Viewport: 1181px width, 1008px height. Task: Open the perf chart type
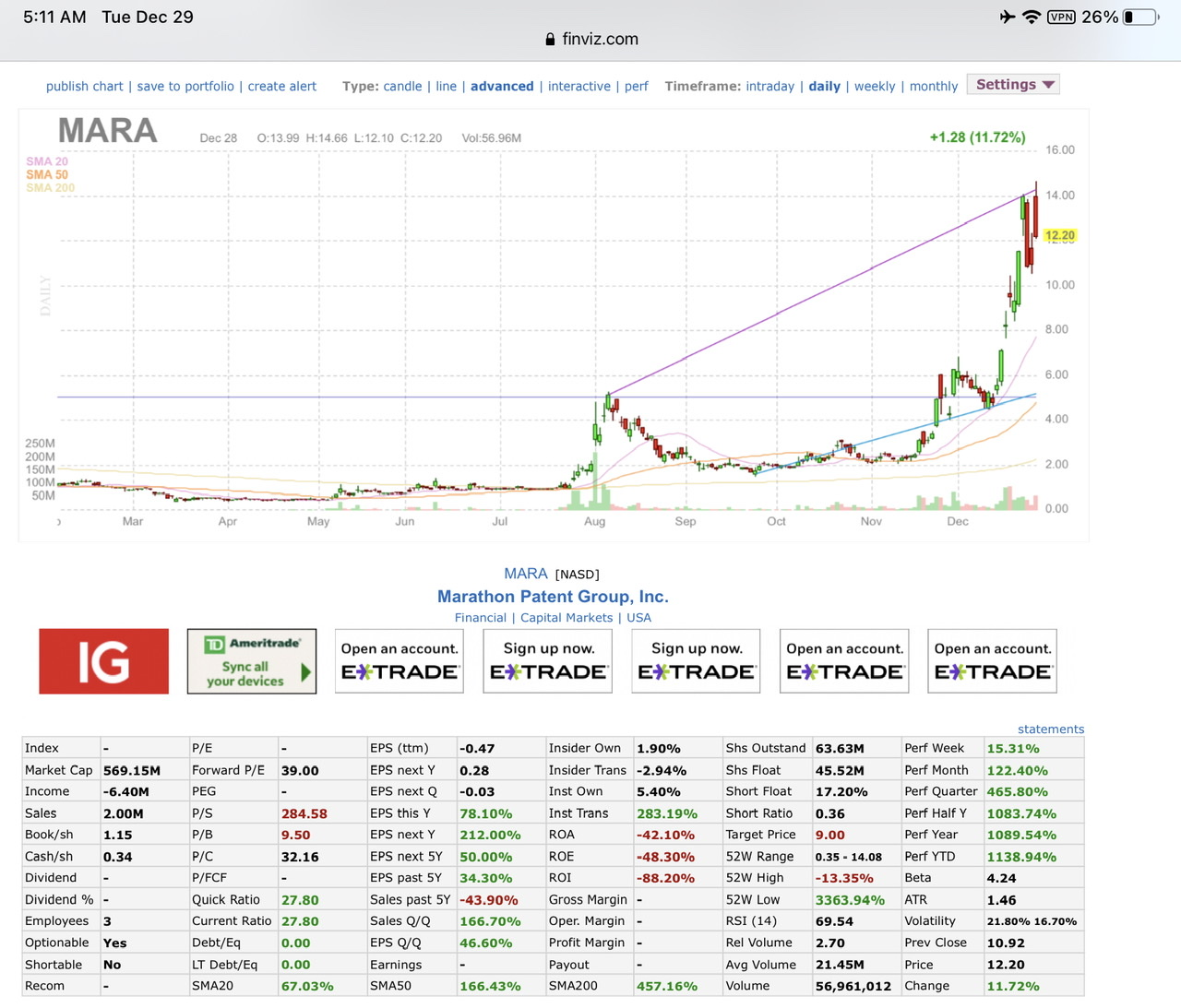click(636, 86)
